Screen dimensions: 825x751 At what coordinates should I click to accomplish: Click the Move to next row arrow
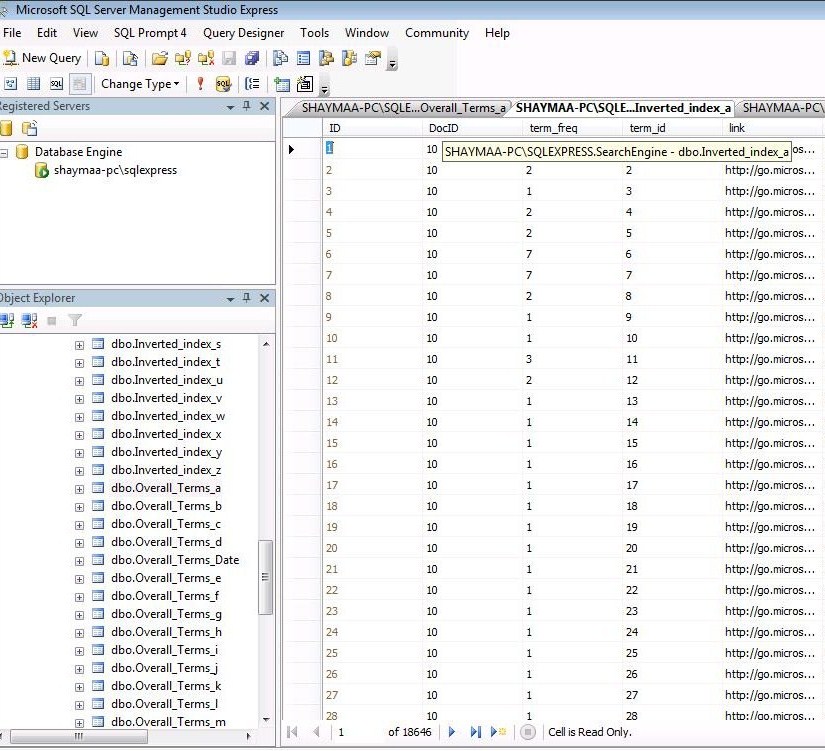point(451,732)
